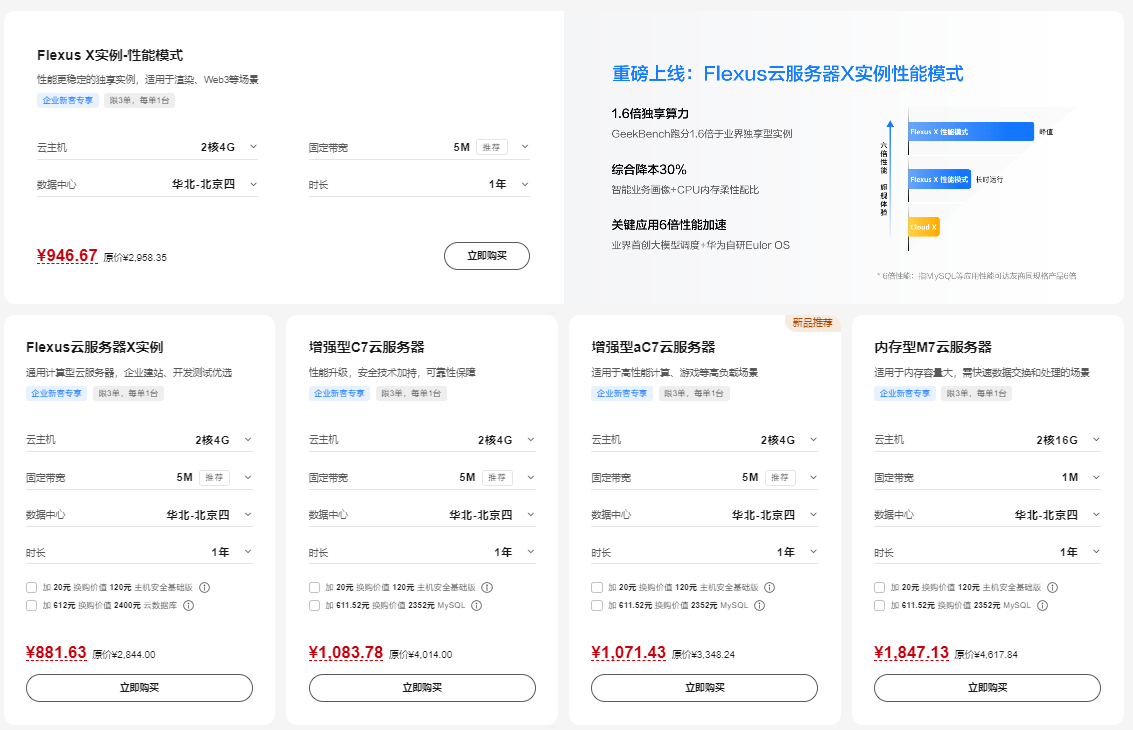
Task: Click the ¥1,071.43 price
Action: [x=629, y=653]
